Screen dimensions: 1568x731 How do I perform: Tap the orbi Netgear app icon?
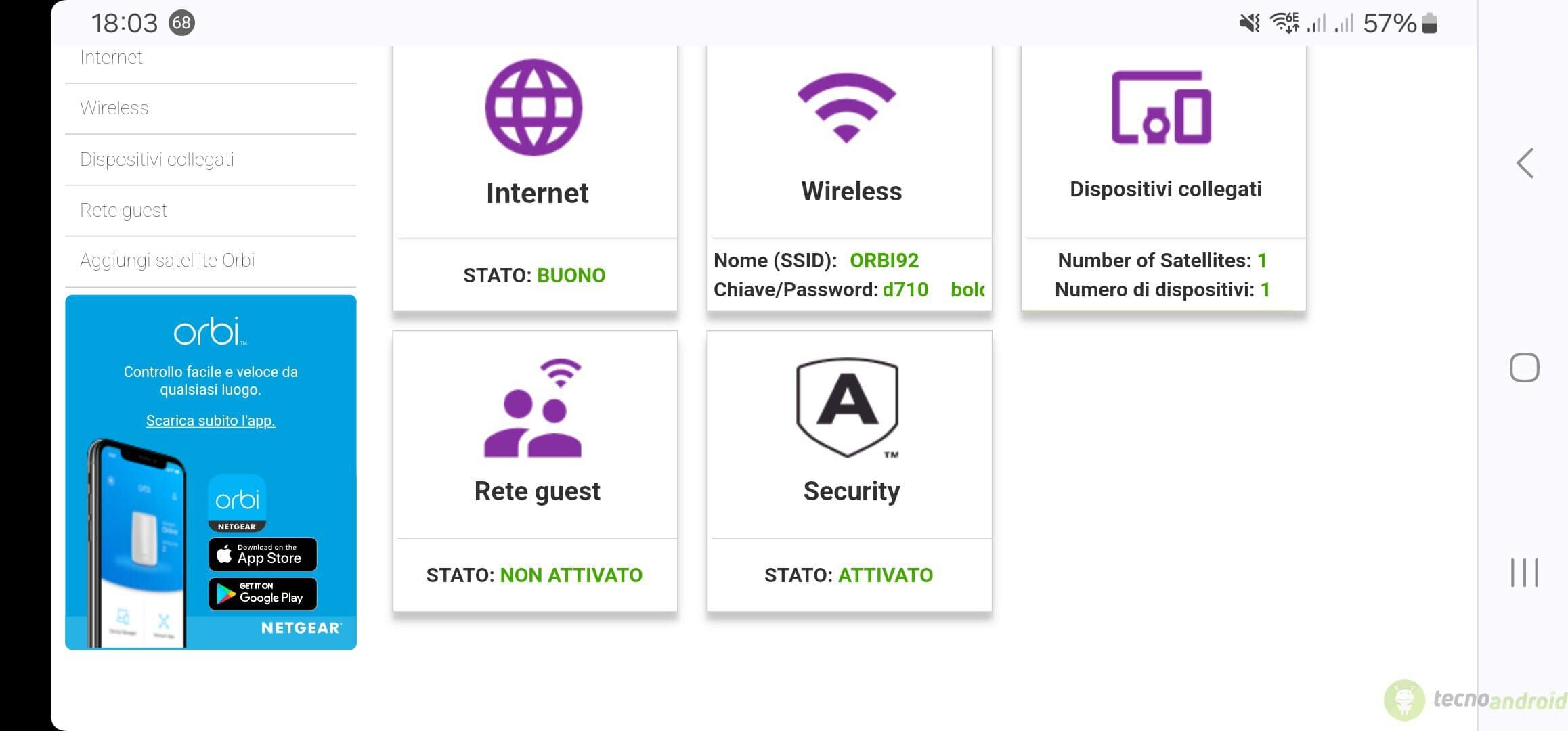237,503
